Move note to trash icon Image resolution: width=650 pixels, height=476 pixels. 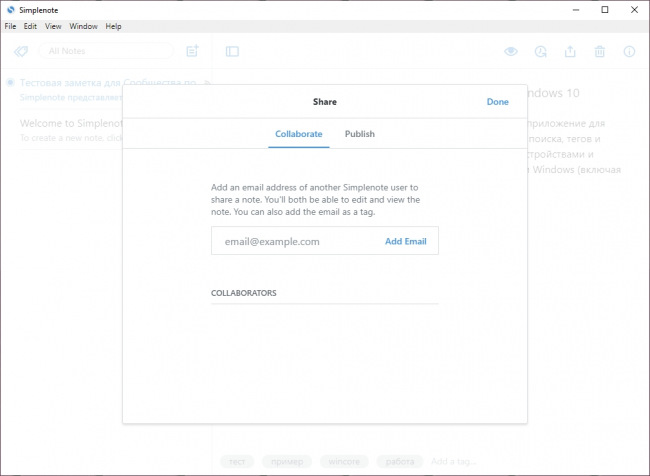tap(600, 51)
